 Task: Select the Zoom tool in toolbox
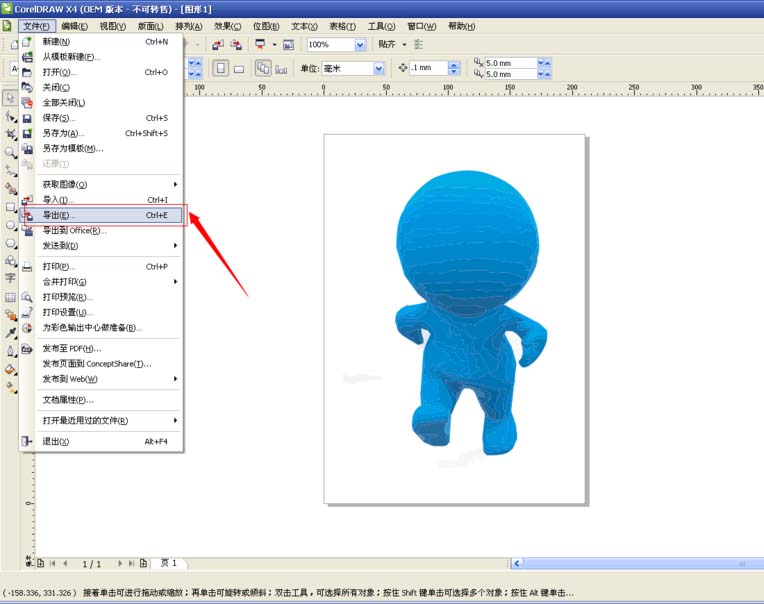point(10,152)
